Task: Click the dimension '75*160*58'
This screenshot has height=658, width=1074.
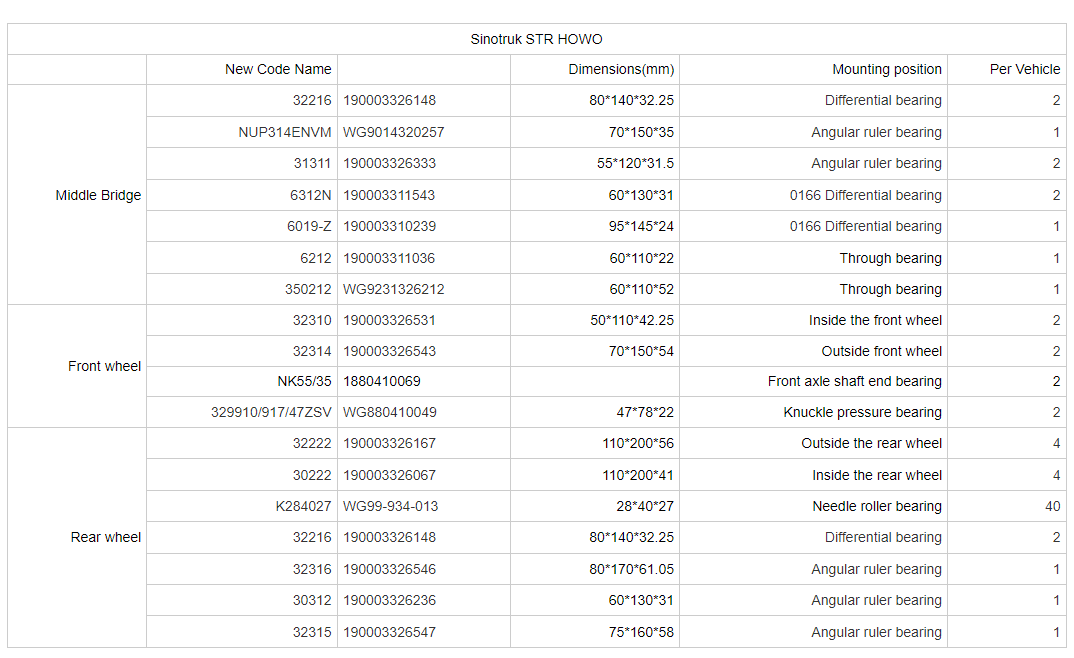Action: click(x=641, y=632)
